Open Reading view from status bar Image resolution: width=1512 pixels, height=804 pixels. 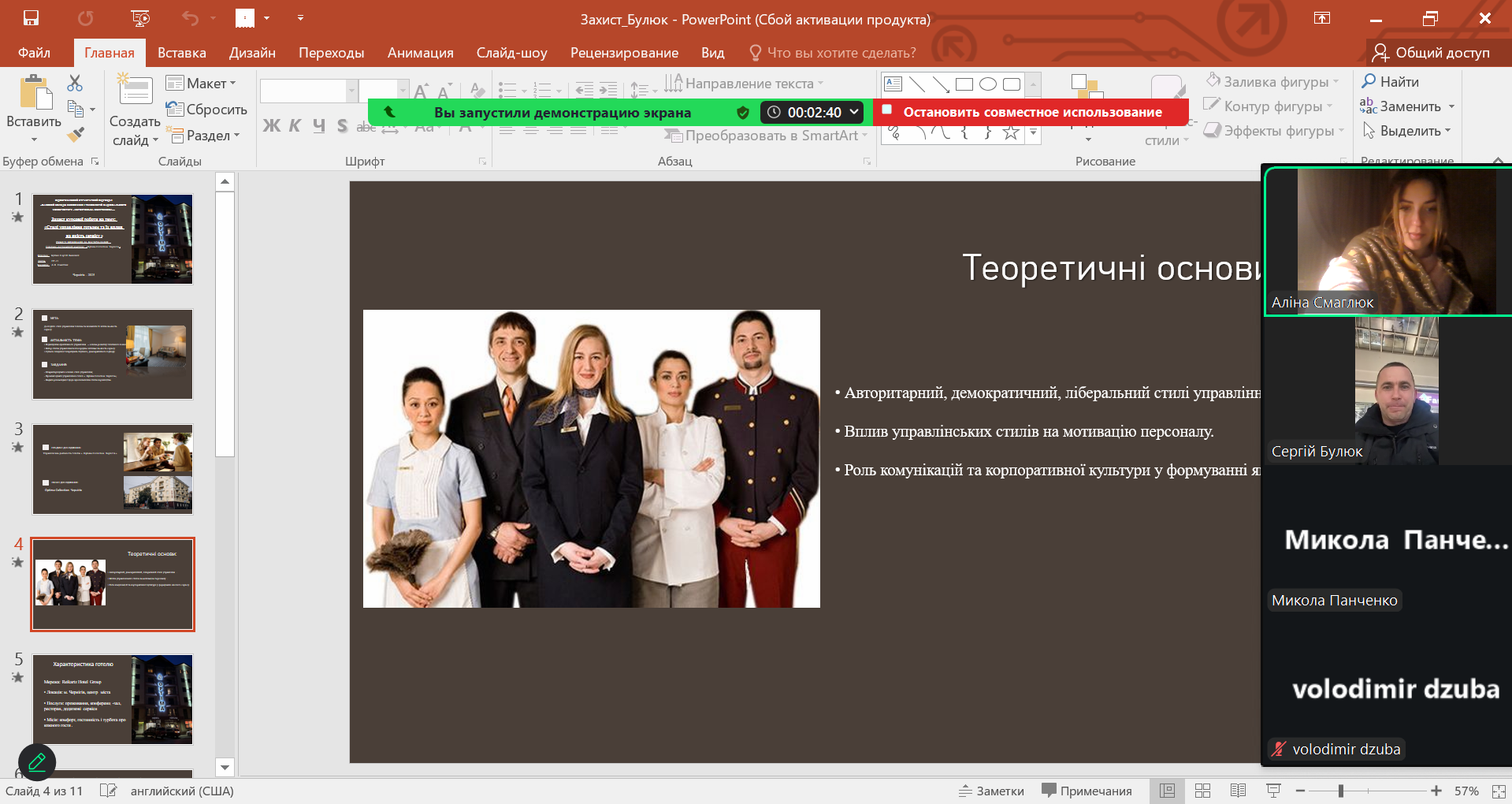click(x=1238, y=791)
